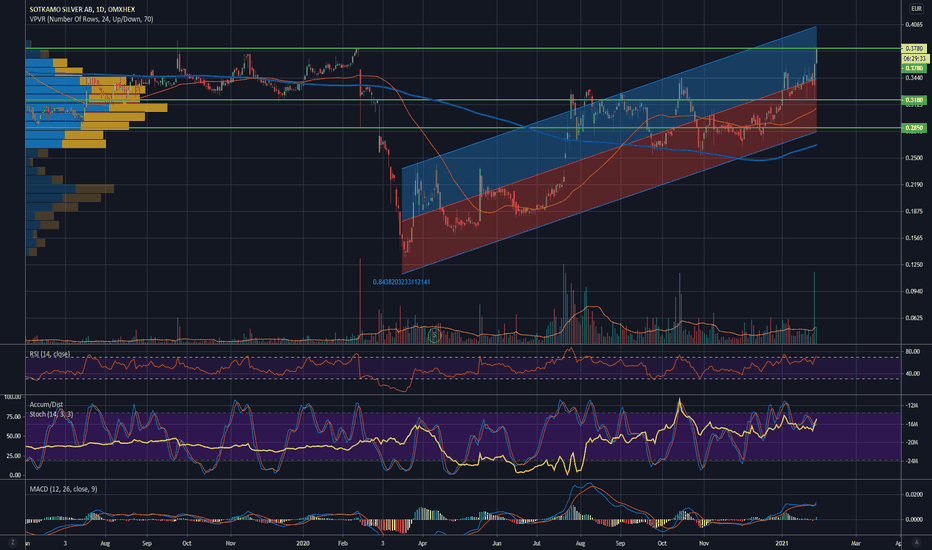Open the EUR currency selector
Screen dimensions: 932x550
(x=916, y=8)
